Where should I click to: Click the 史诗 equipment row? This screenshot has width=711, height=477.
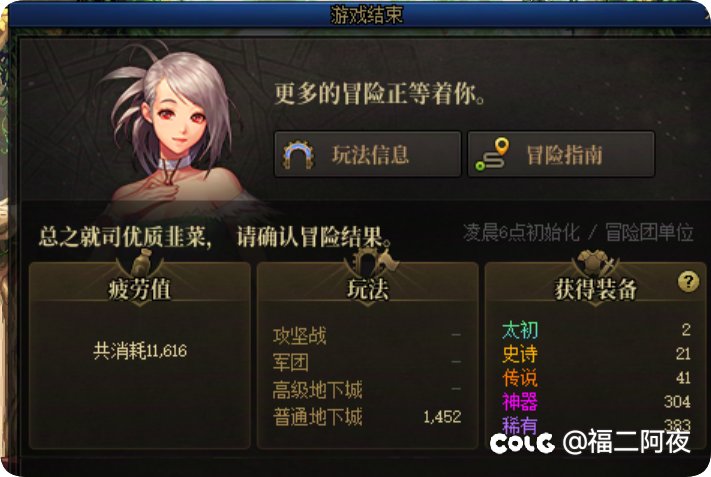click(x=596, y=354)
